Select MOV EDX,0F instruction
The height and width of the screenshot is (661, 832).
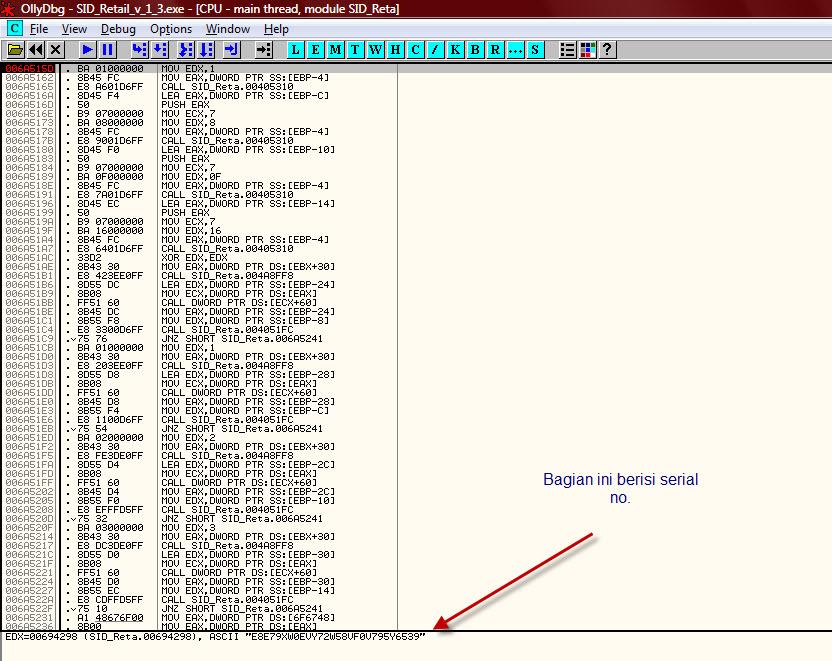click(191, 177)
